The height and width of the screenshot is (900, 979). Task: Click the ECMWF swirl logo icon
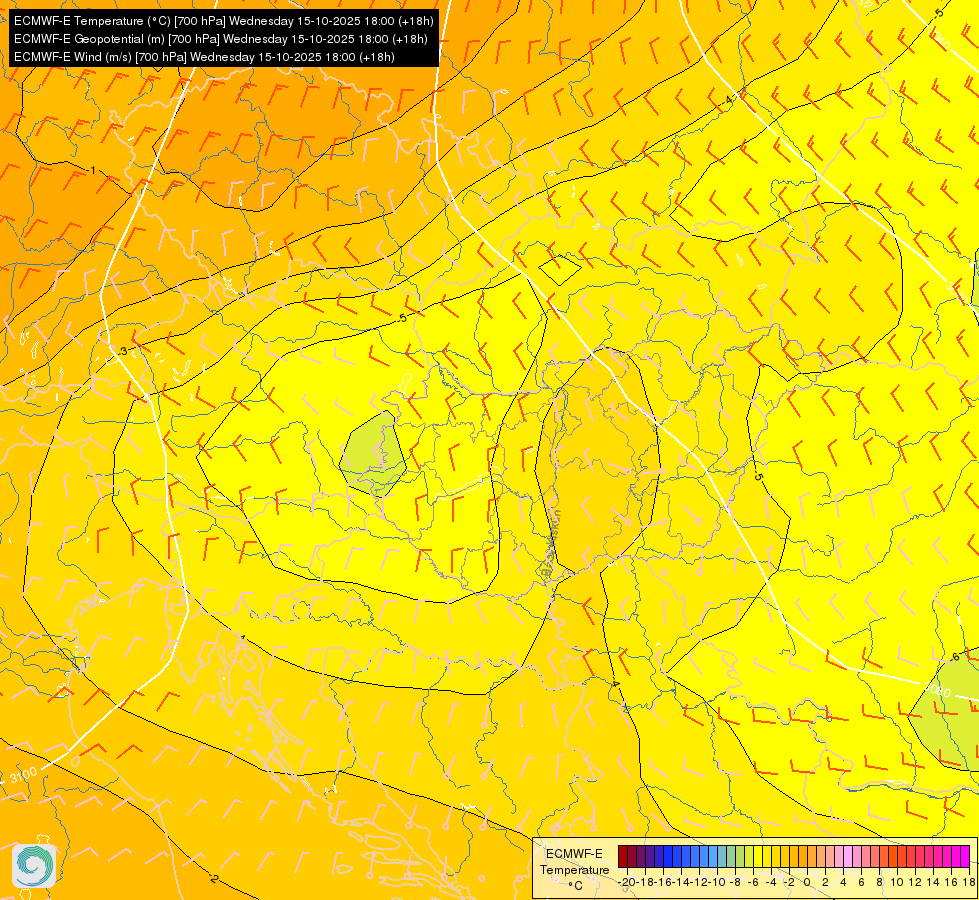(x=34, y=866)
